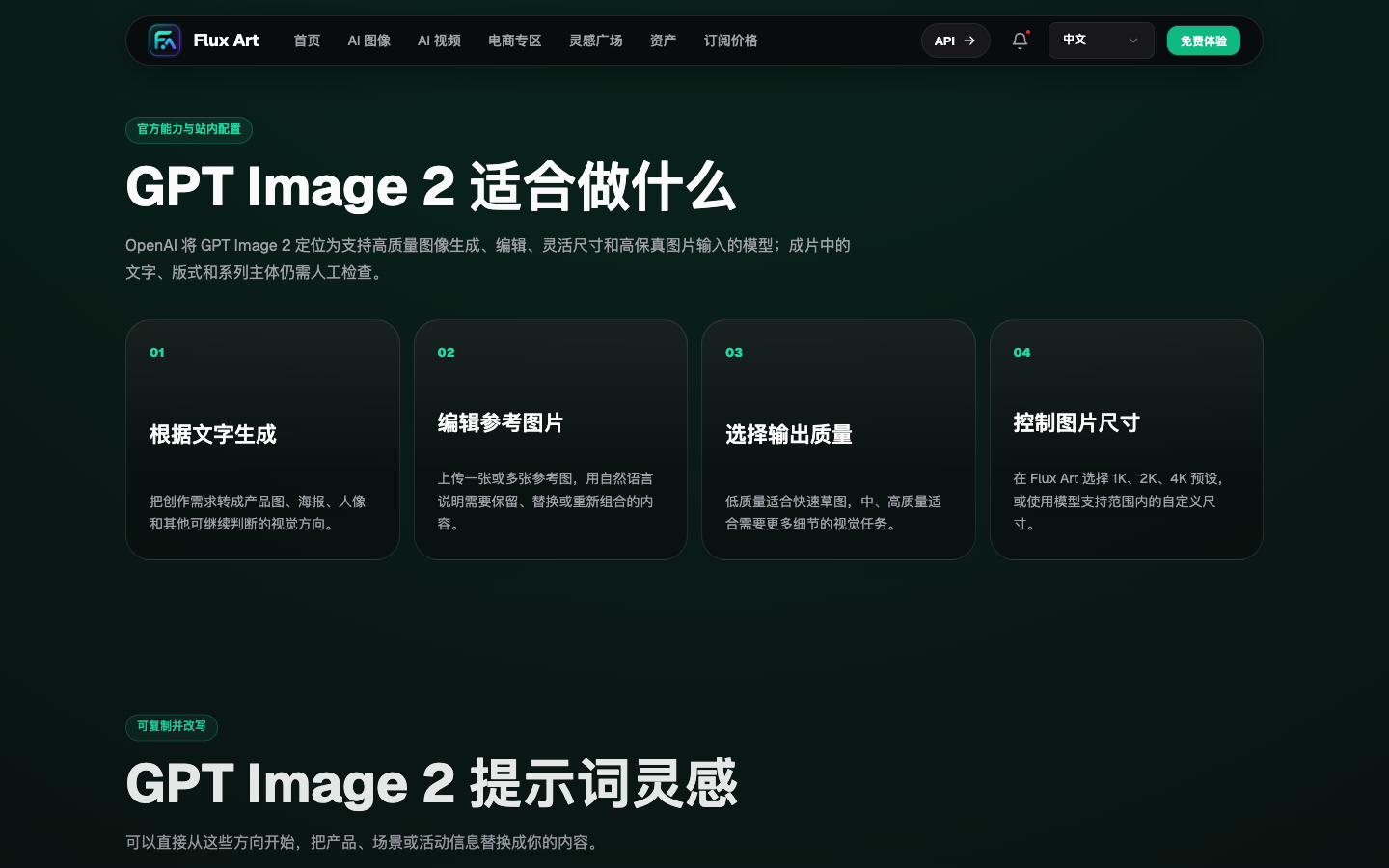Click the heading GPT Image 2 适合做什么
1389x868 pixels.
(431, 186)
